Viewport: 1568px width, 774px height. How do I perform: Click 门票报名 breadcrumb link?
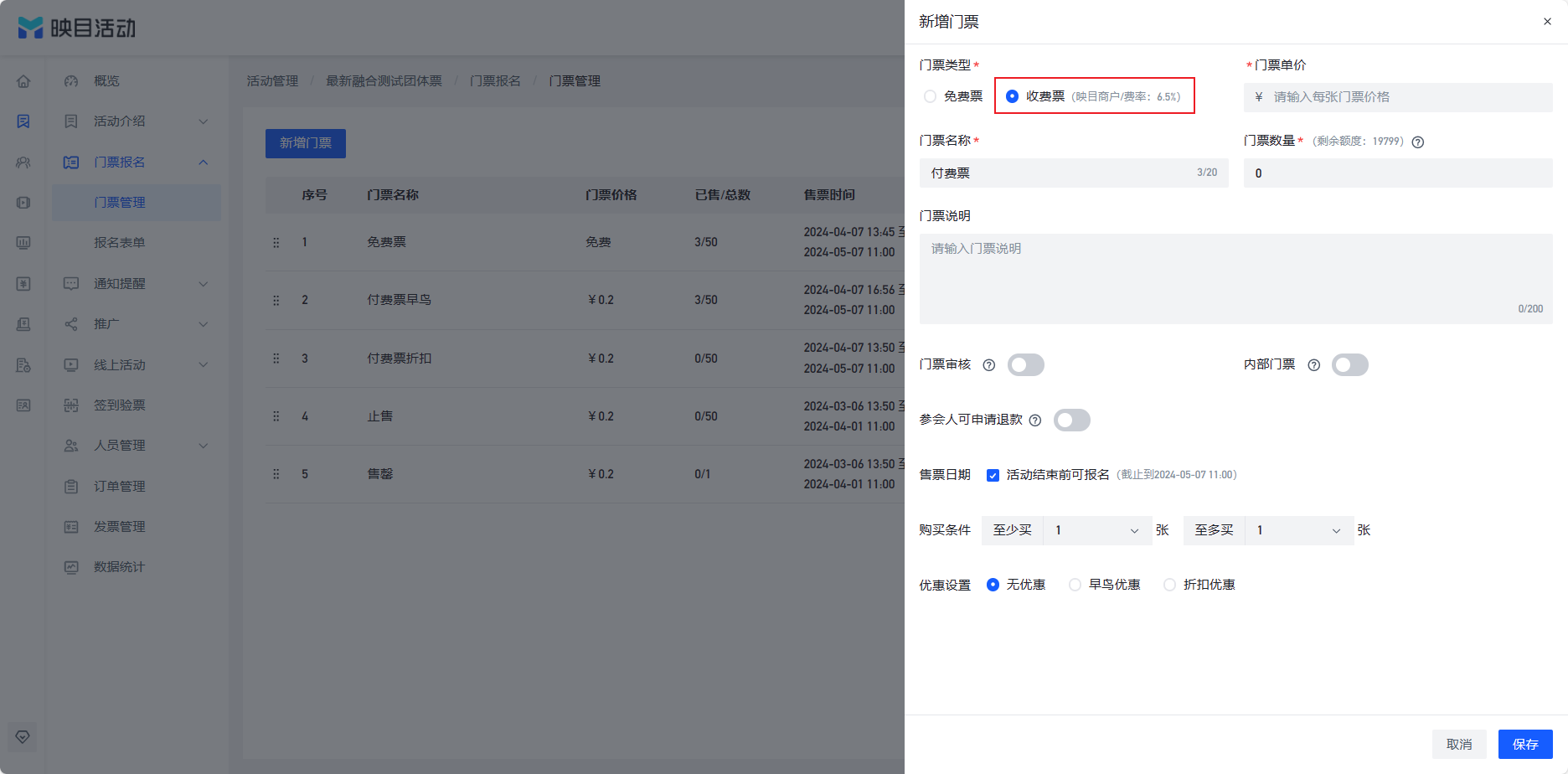(x=495, y=81)
